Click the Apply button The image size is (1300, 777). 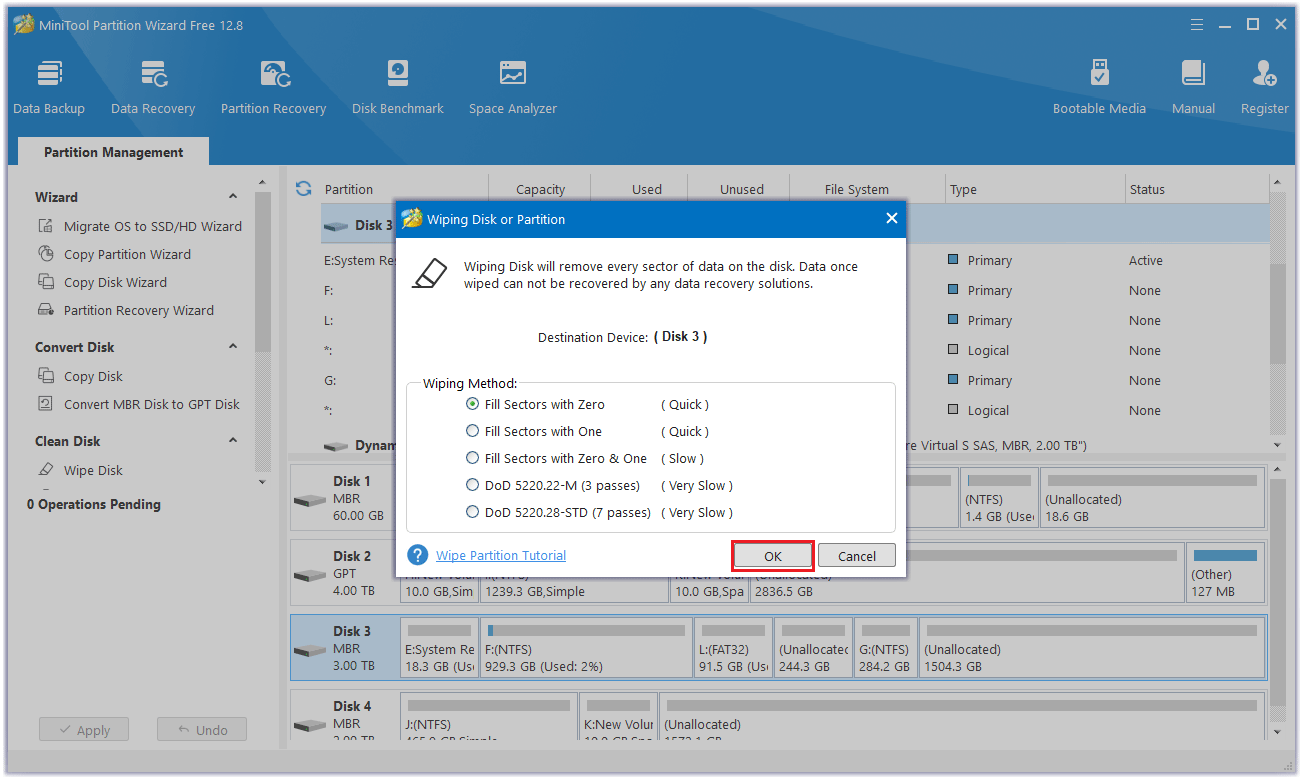click(83, 730)
